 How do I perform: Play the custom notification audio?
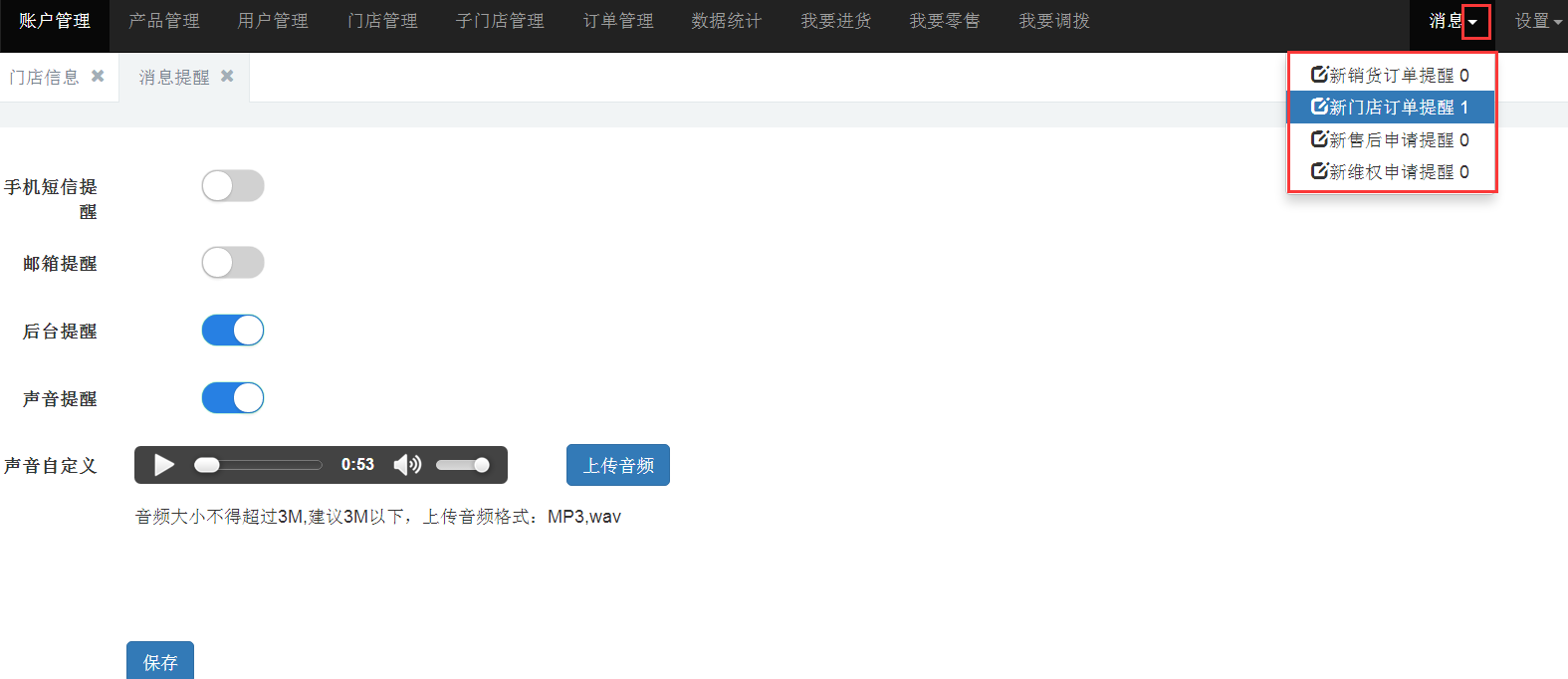[x=164, y=465]
